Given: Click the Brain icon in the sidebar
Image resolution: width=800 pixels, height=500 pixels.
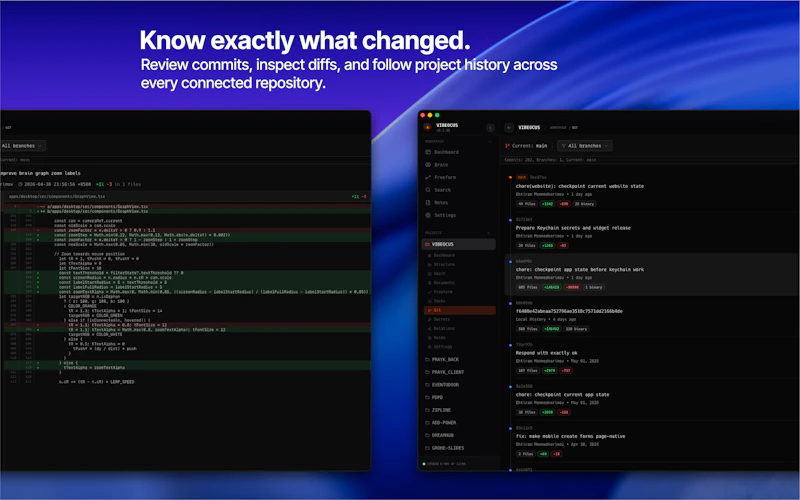Looking at the screenshot, I should [x=428, y=165].
